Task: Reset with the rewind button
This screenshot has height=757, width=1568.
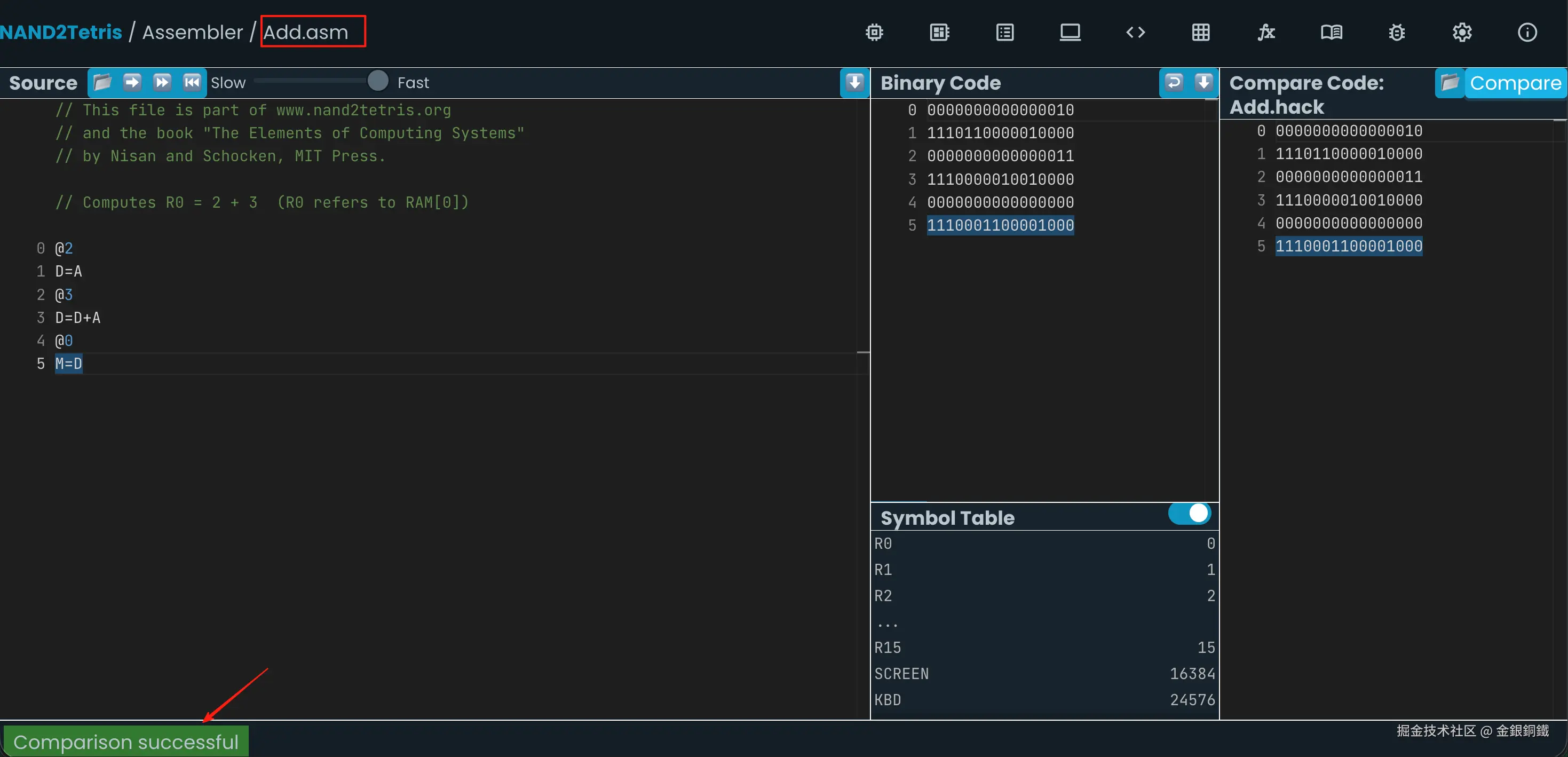Action: 192,82
